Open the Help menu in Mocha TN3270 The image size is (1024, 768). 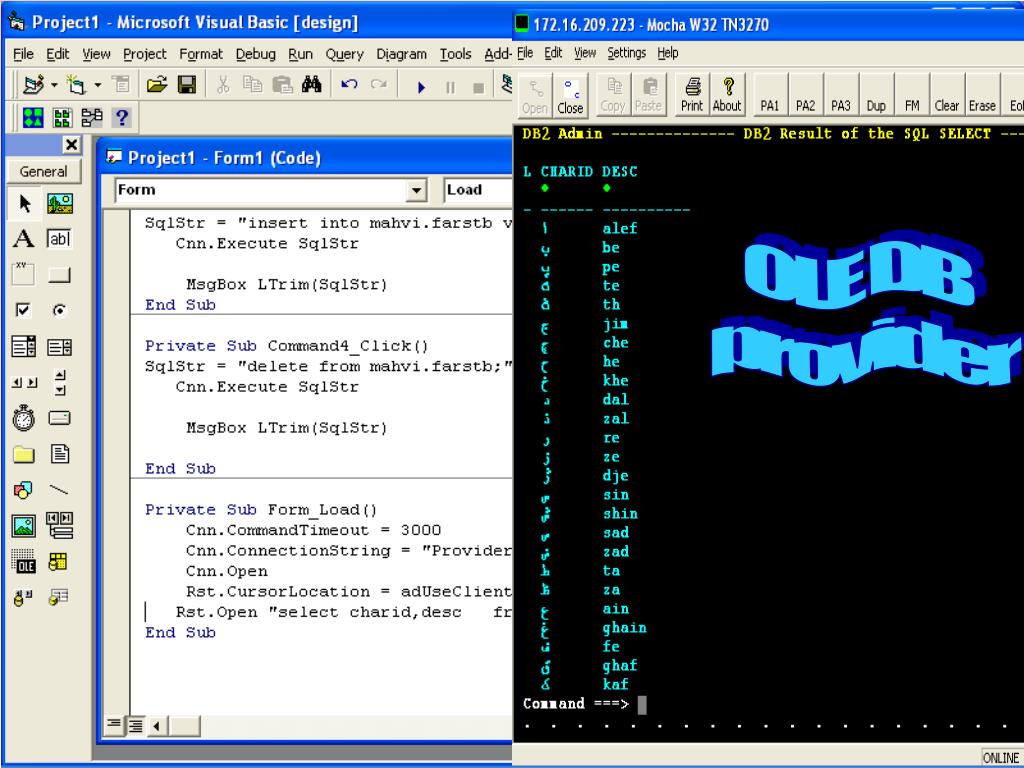(667, 53)
